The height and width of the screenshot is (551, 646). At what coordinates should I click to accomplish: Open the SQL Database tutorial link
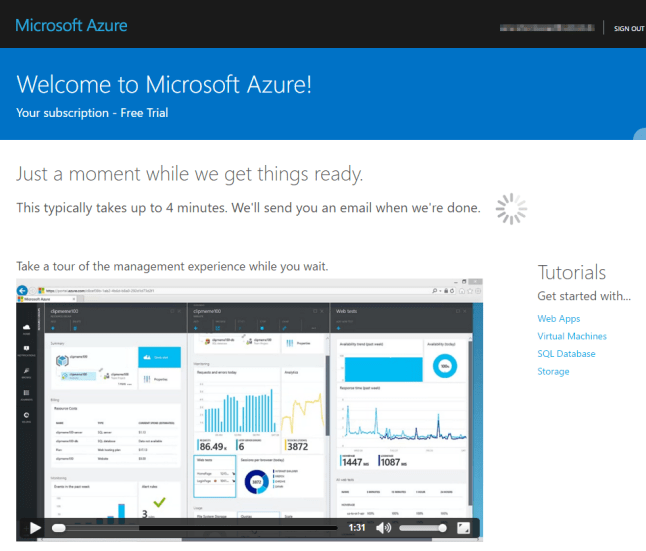[566, 354]
